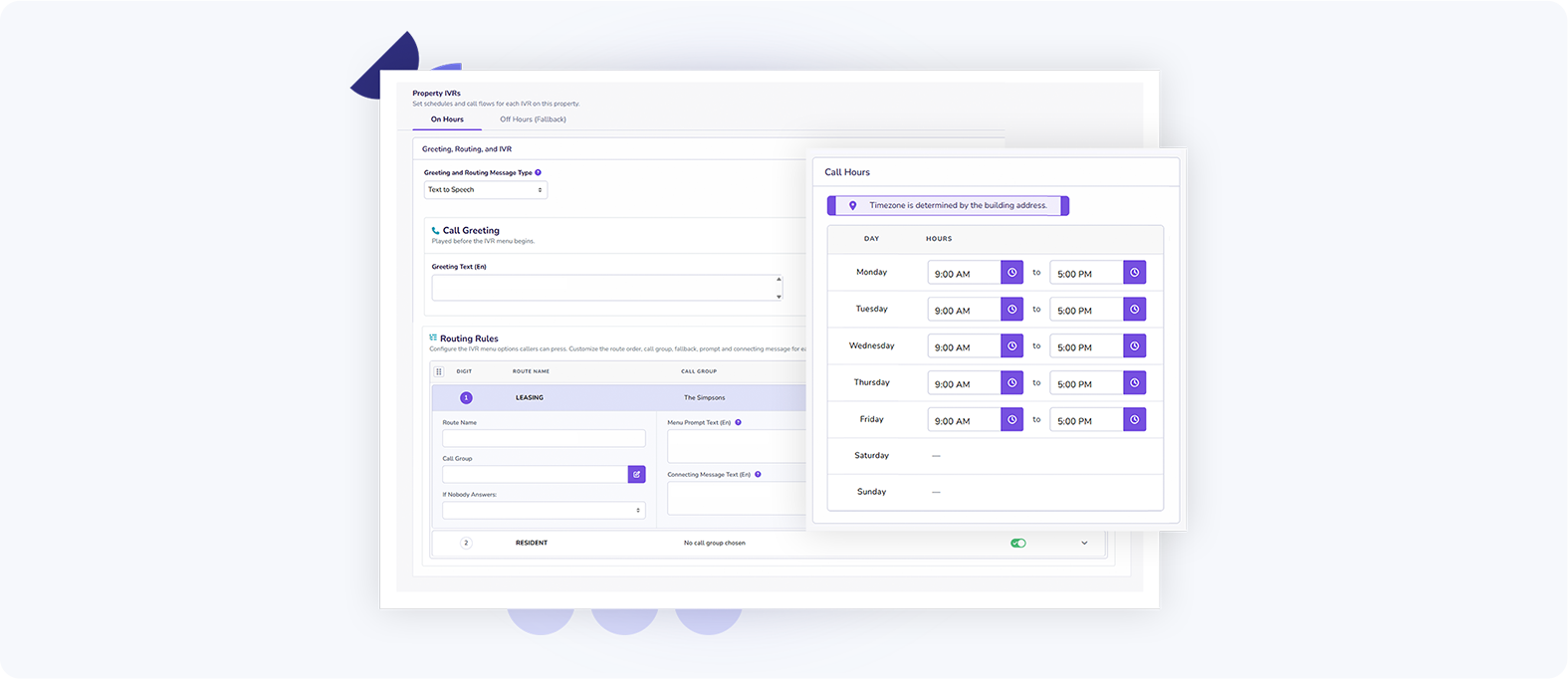Collapse the Leasing route row
The width and height of the screenshot is (1568, 679).
coord(619,397)
